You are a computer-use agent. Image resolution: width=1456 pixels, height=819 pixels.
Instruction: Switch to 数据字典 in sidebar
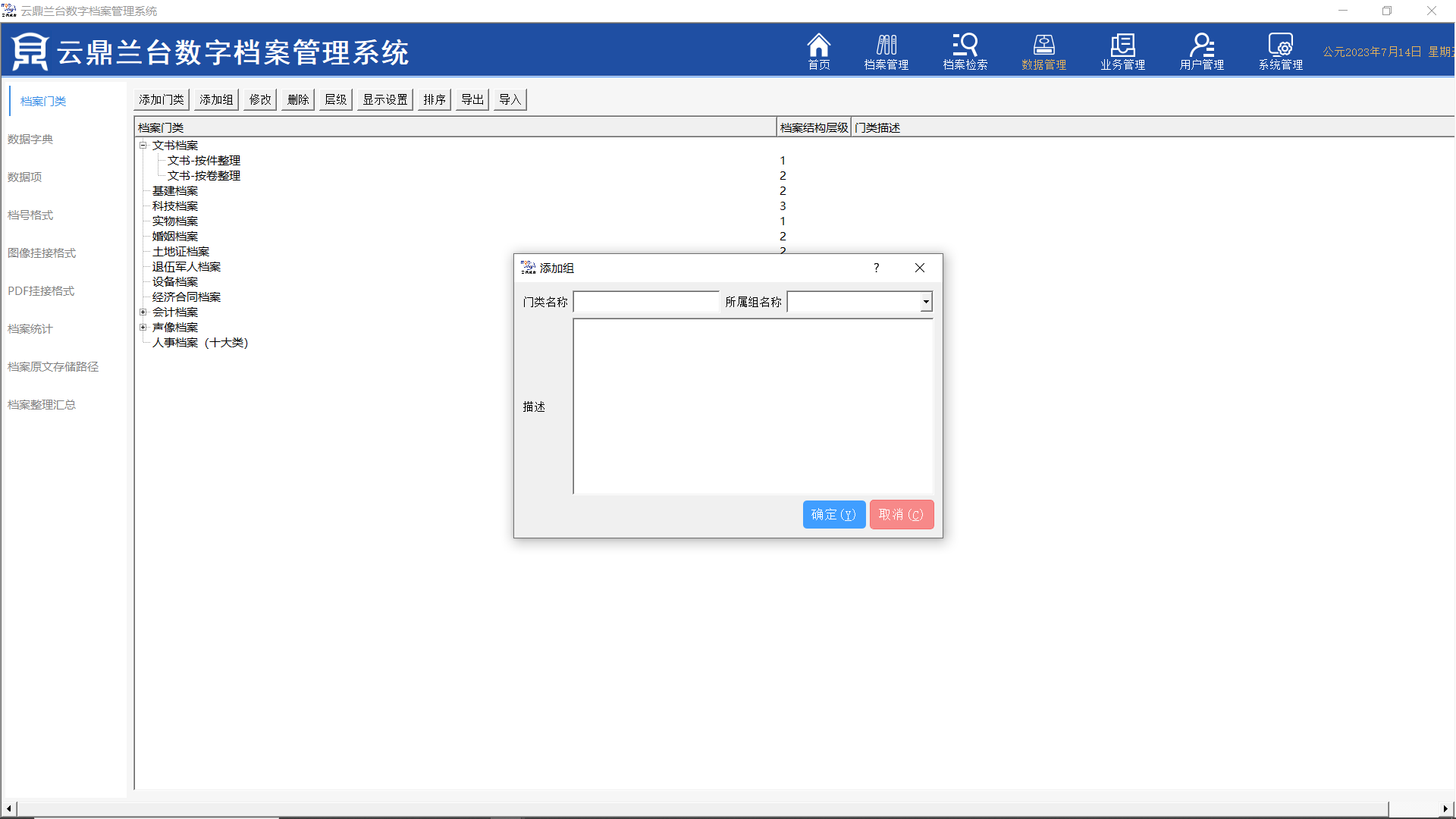(x=30, y=139)
